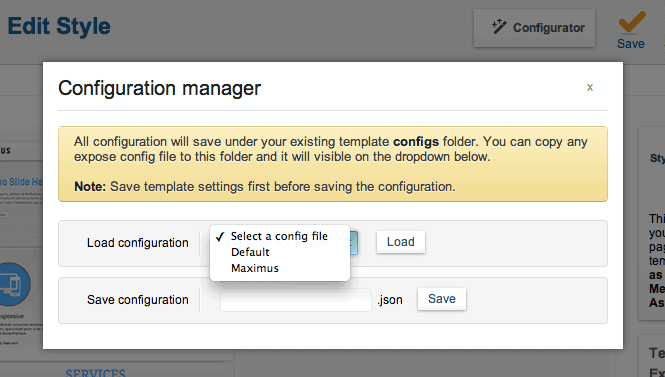The width and height of the screenshot is (665, 377).
Task: Click the Save button beside .json
Action: pos(441,299)
